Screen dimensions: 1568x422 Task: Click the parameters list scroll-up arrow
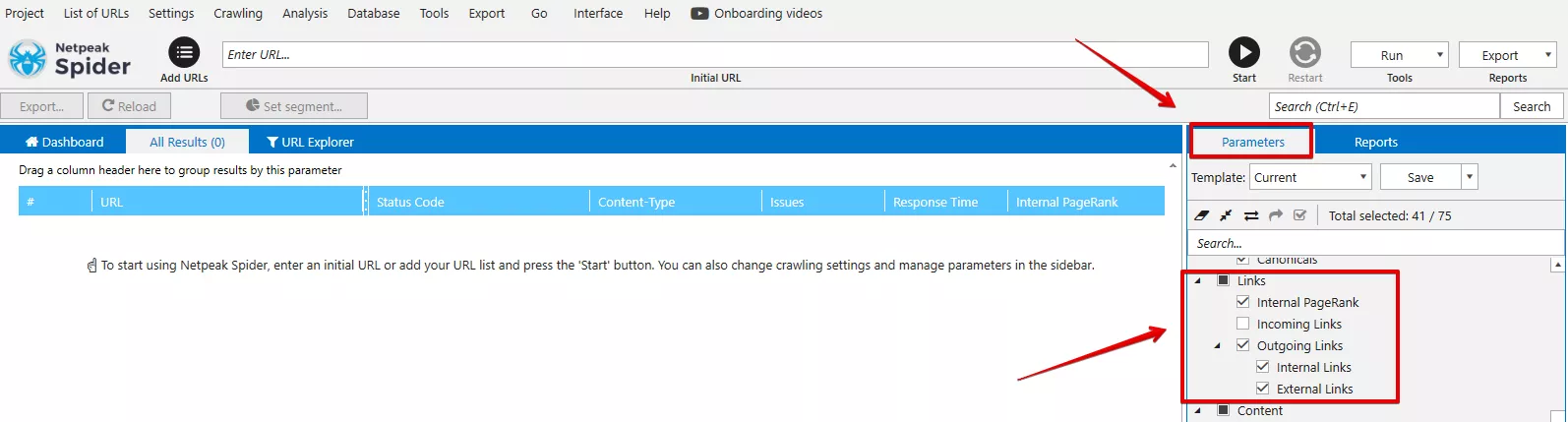pyautogui.click(x=1557, y=265)
